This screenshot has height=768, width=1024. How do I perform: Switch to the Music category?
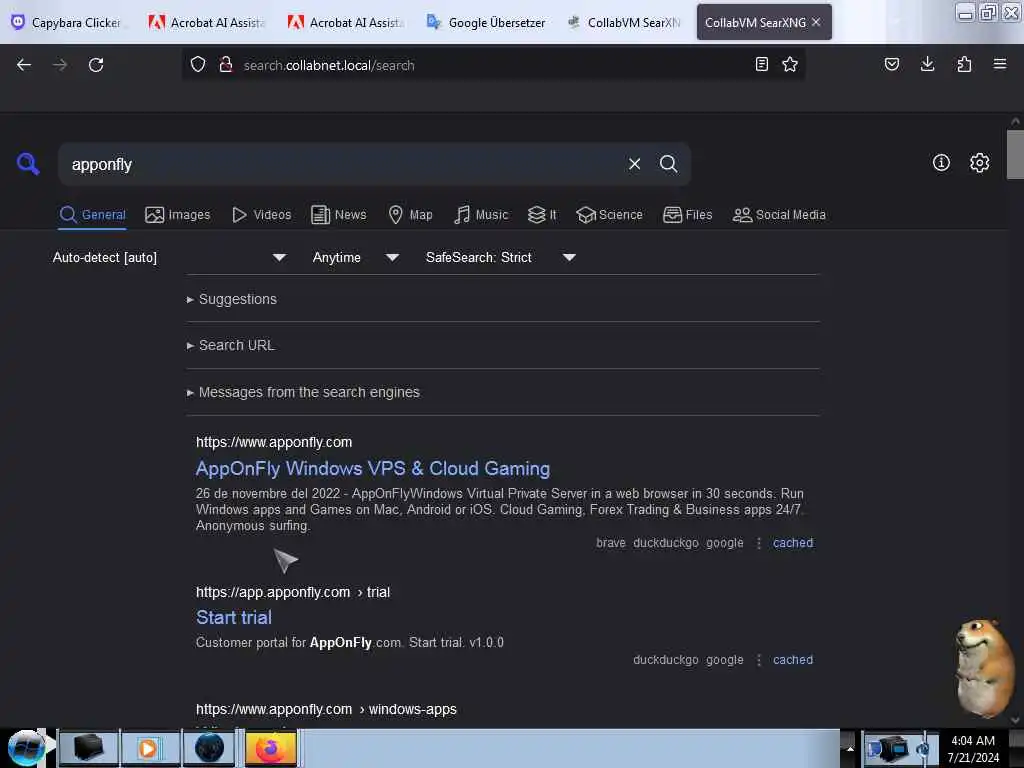481,215
